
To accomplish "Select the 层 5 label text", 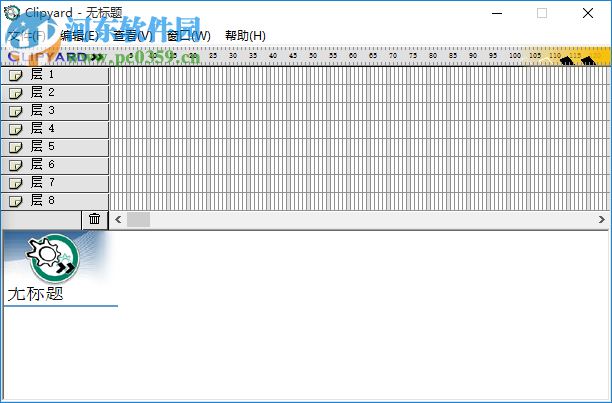I will pos(43,146).
